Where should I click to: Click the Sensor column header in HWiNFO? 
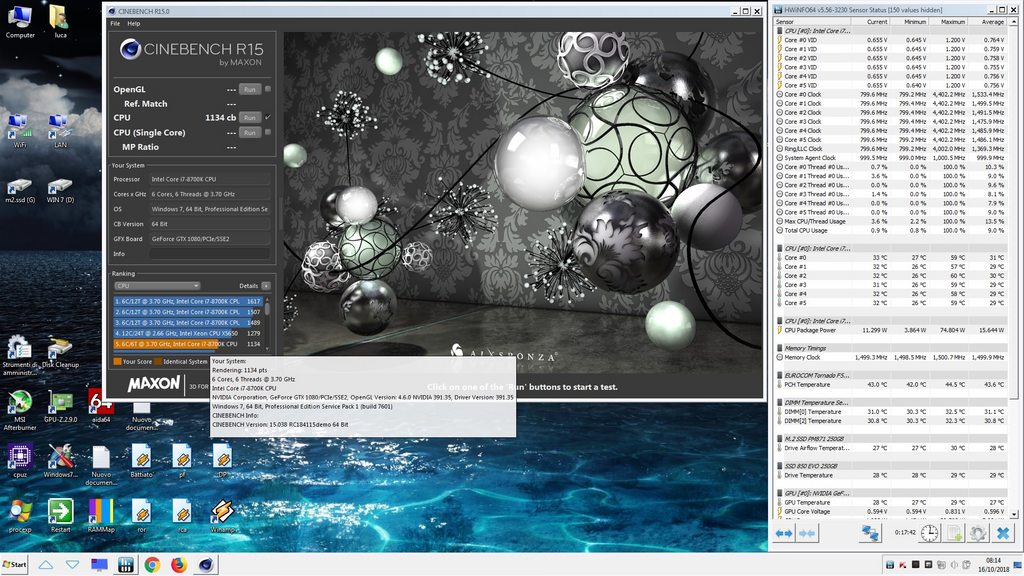811,22
